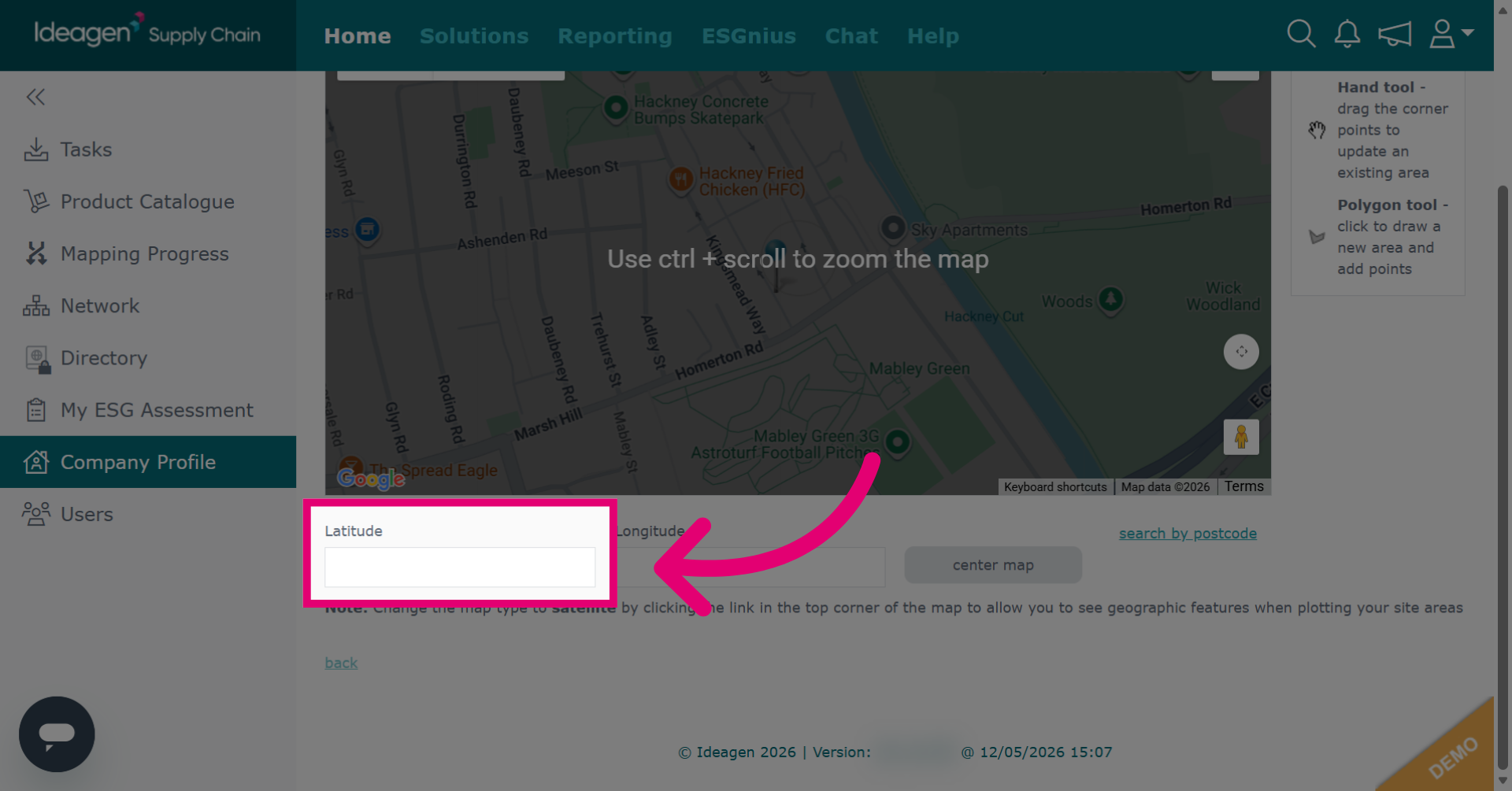Click the Map data ©2026 text
The width and height of the screenshot is (1512, 791).
1165,487
